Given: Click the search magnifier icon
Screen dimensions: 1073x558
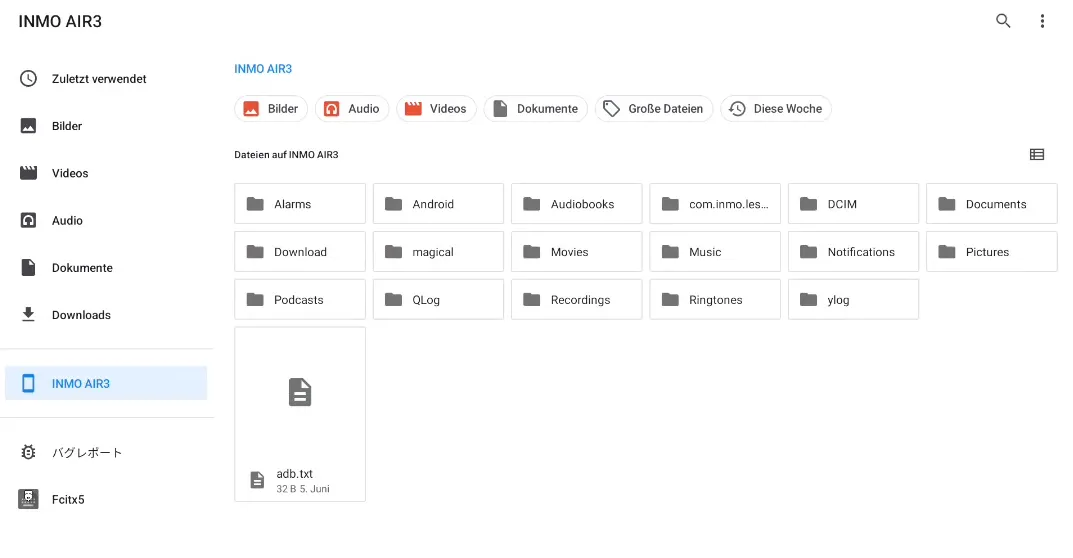Looking at the screenshot, I should tap(1003, 21).
